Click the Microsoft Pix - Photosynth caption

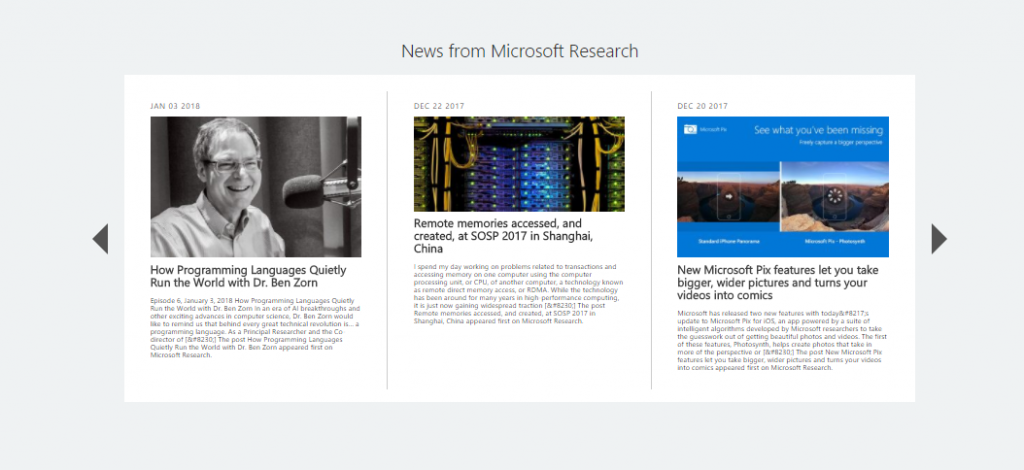coord(834,243)
